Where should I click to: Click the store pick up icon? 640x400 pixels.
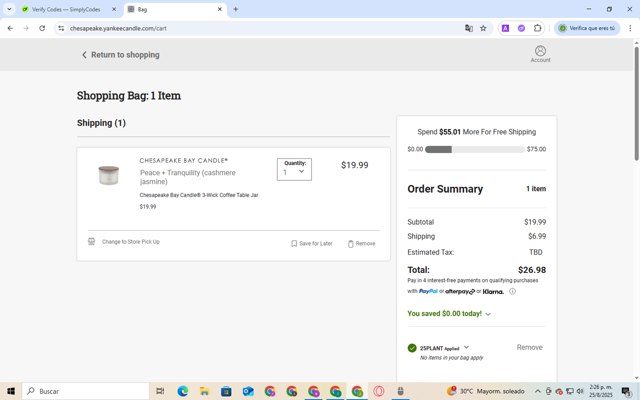(x=91, y=242)
